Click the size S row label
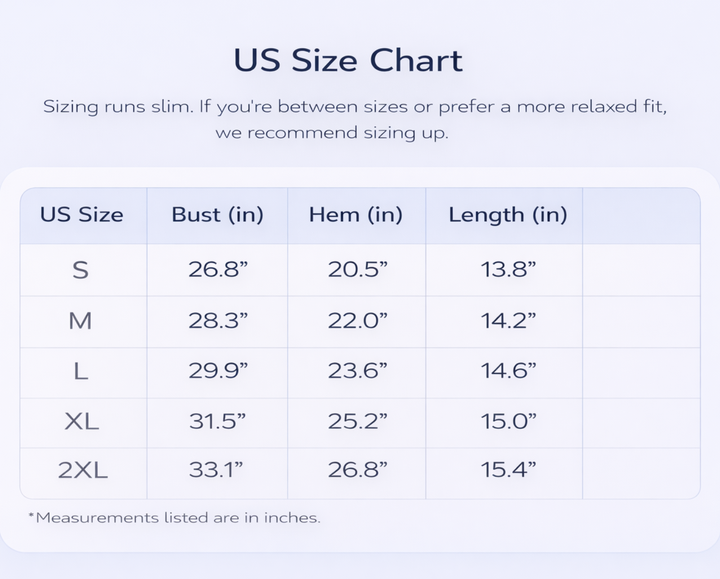The image size is (720, 579). 81,269
